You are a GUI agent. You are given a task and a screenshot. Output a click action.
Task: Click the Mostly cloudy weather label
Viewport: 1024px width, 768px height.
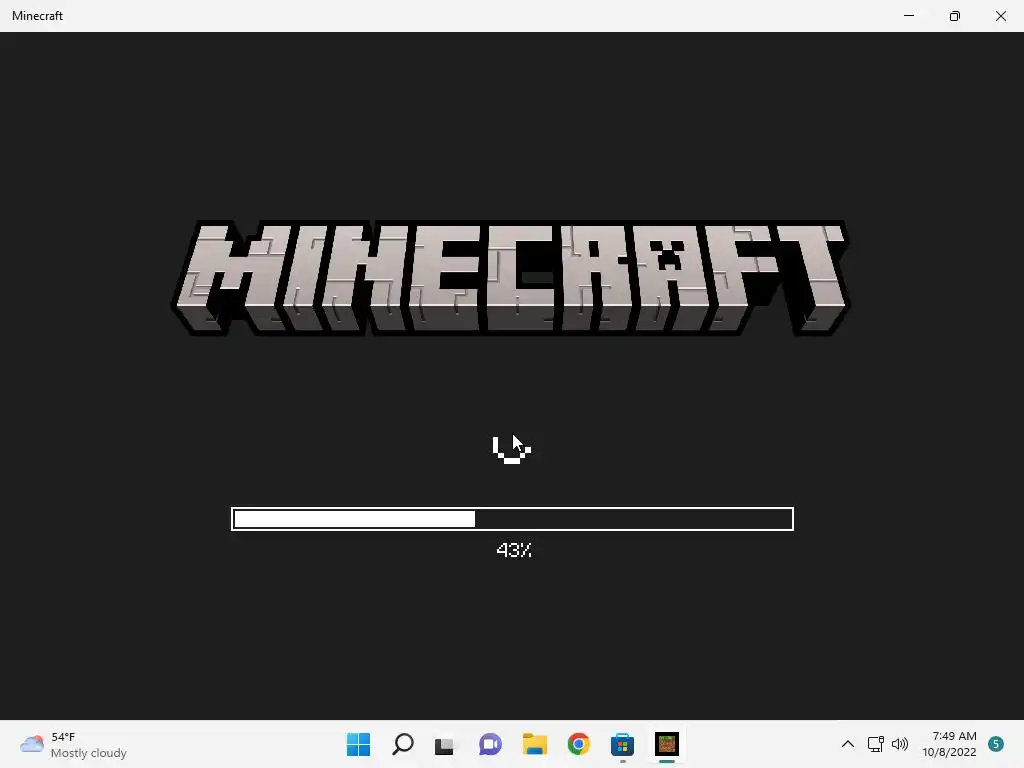[89, 753]
